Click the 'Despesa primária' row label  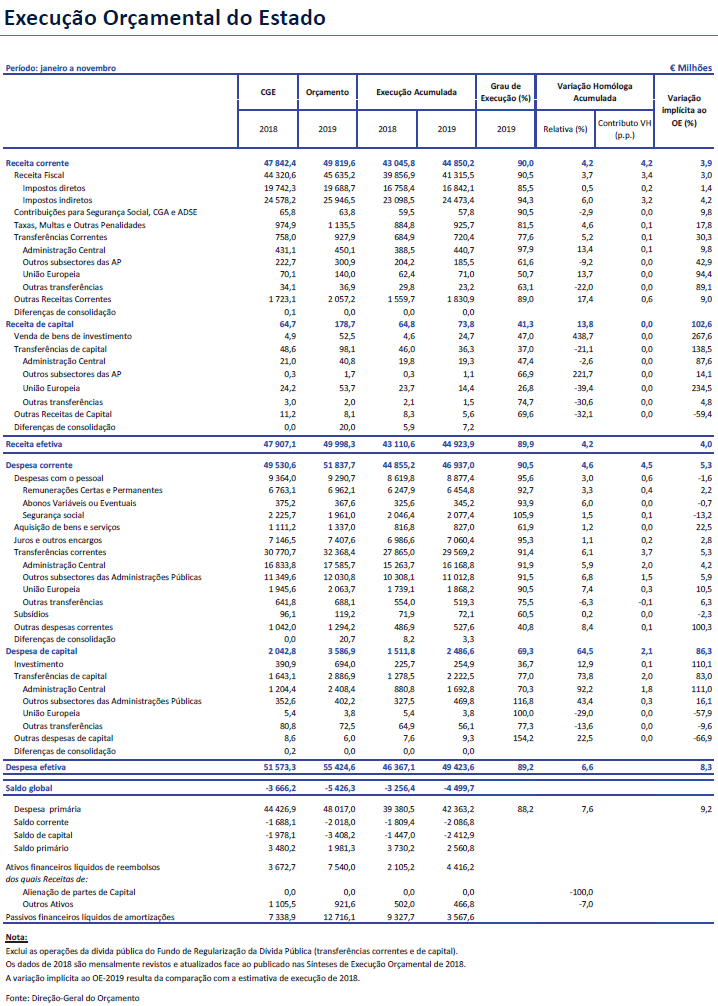point(47,809)
